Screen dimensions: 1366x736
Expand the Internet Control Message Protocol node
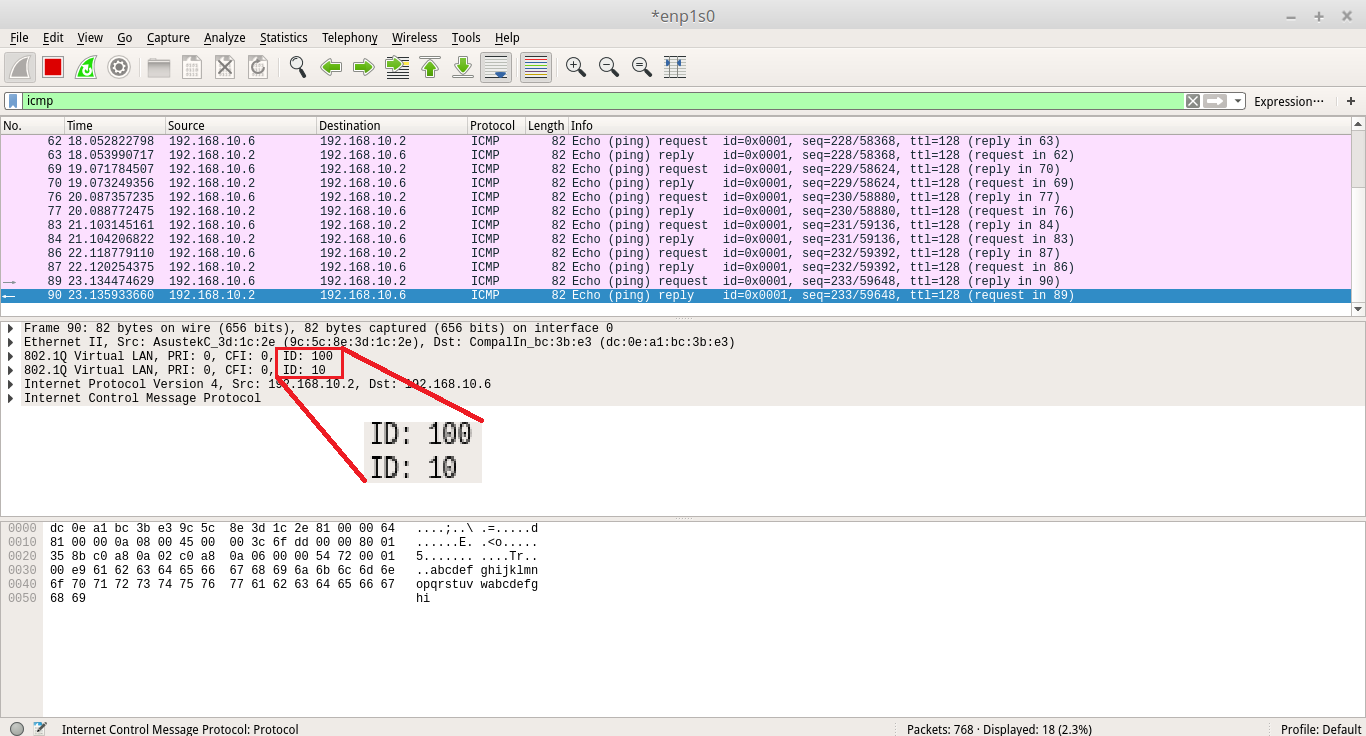coord(11,398)
